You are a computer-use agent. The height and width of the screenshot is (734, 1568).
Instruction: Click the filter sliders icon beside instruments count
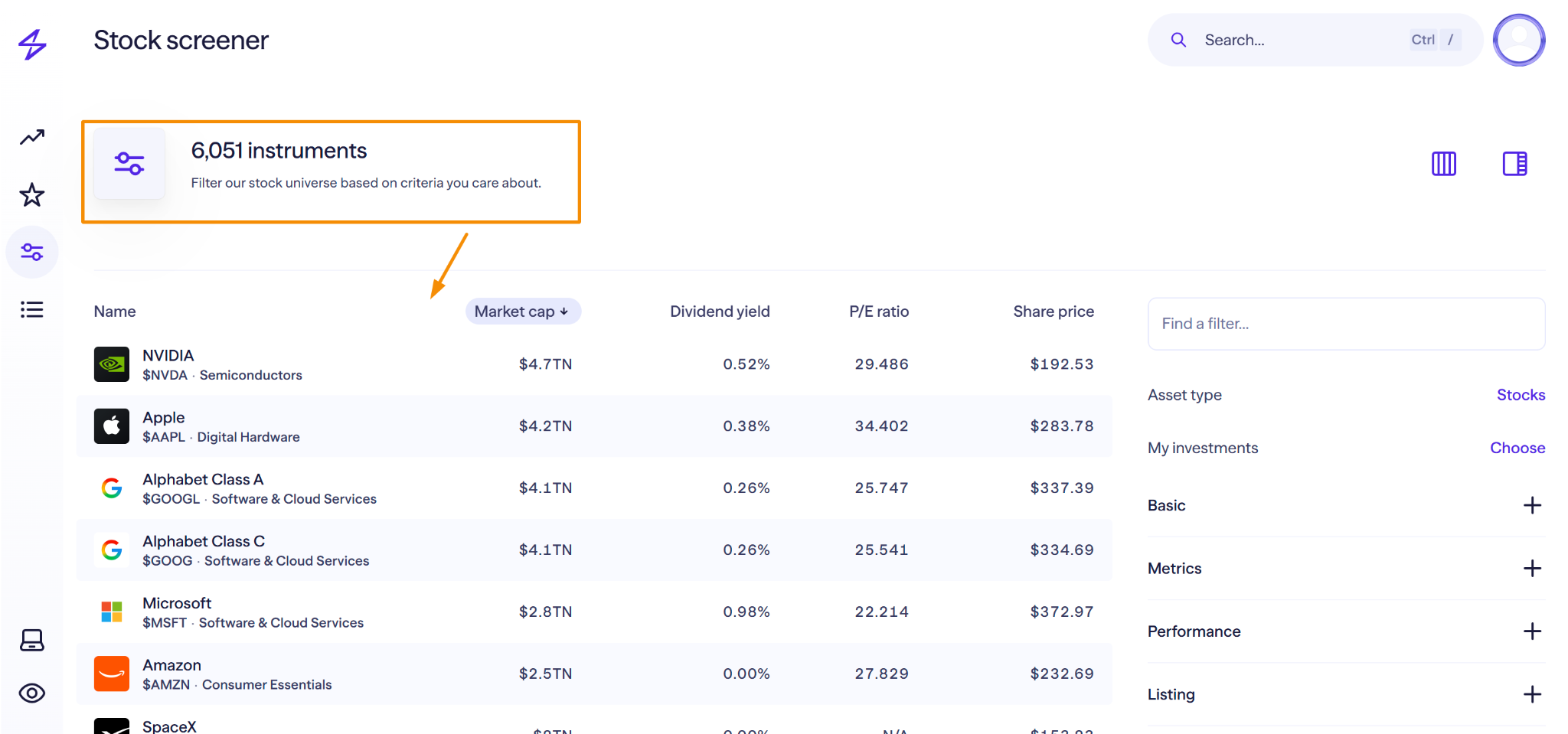tap(129, 164)
